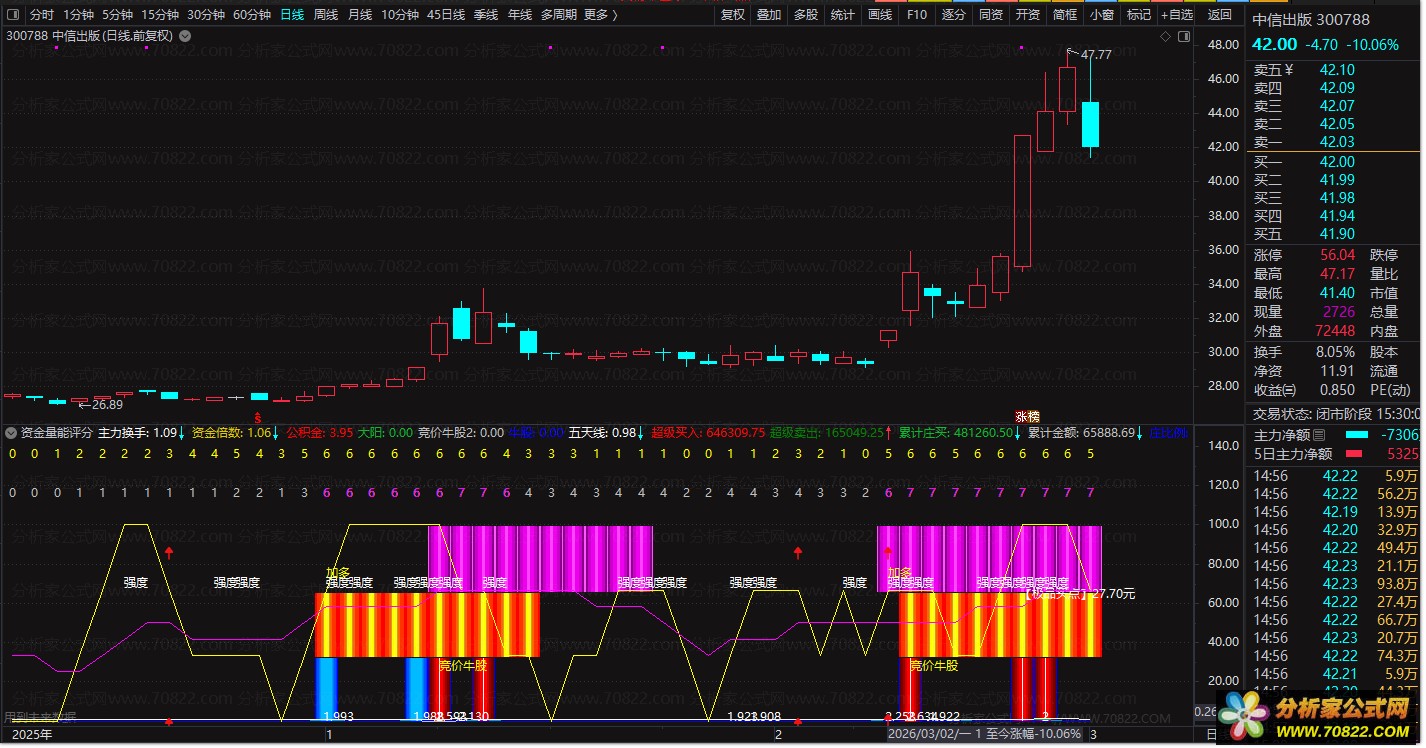Click the 叠加 overlay button
Screen dimensions: 1426x748
[x=769, y=15]
